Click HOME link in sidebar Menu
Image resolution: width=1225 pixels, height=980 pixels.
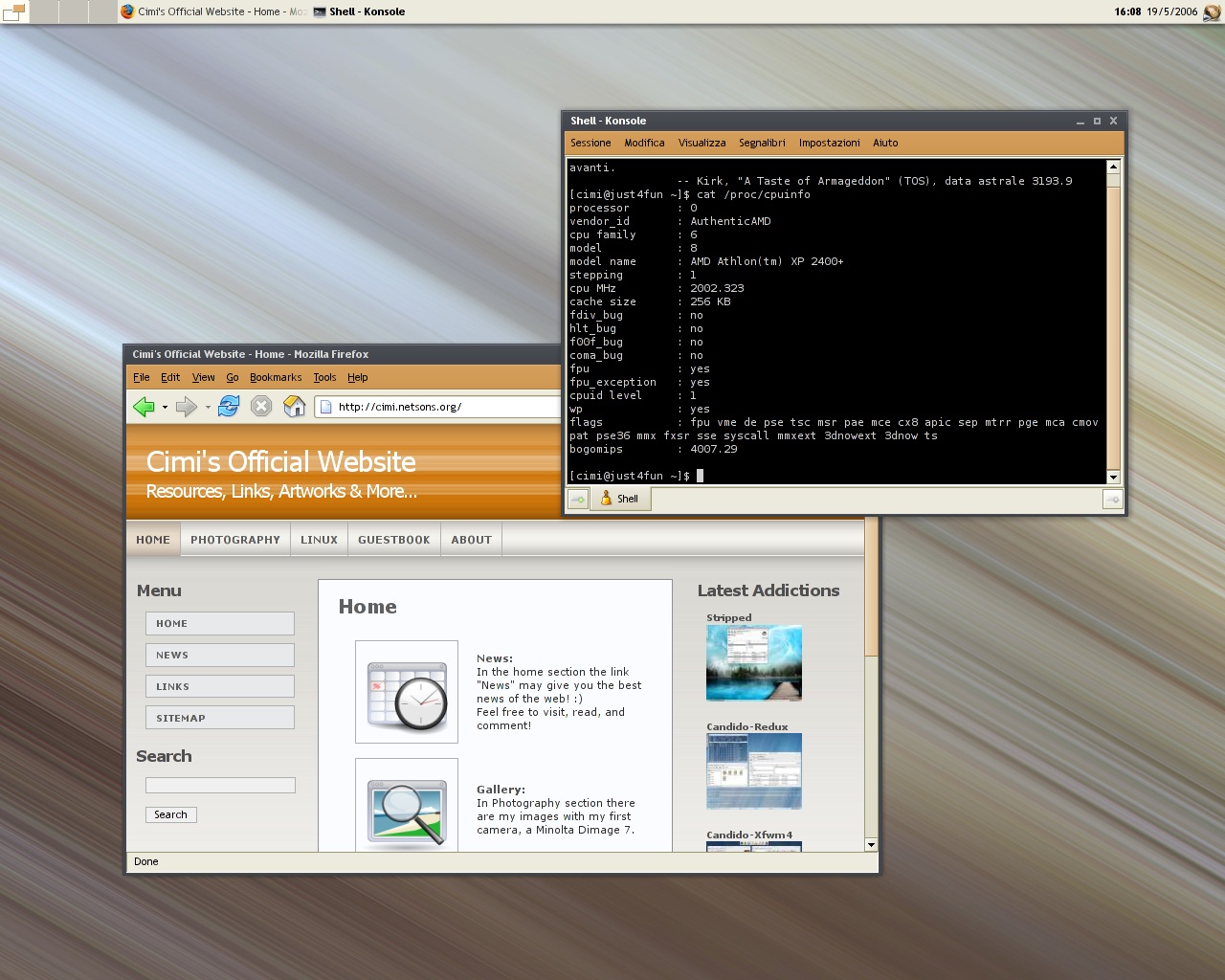pyautogui.click(x=220, y=623)
